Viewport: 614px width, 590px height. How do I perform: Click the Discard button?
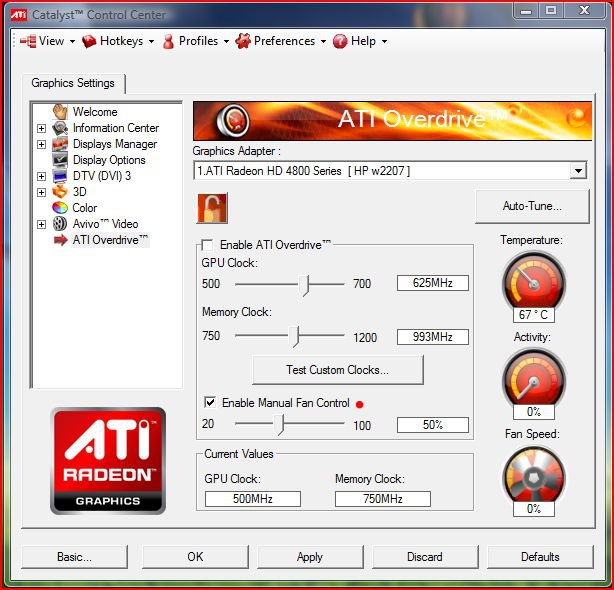[x=425, y=557]
